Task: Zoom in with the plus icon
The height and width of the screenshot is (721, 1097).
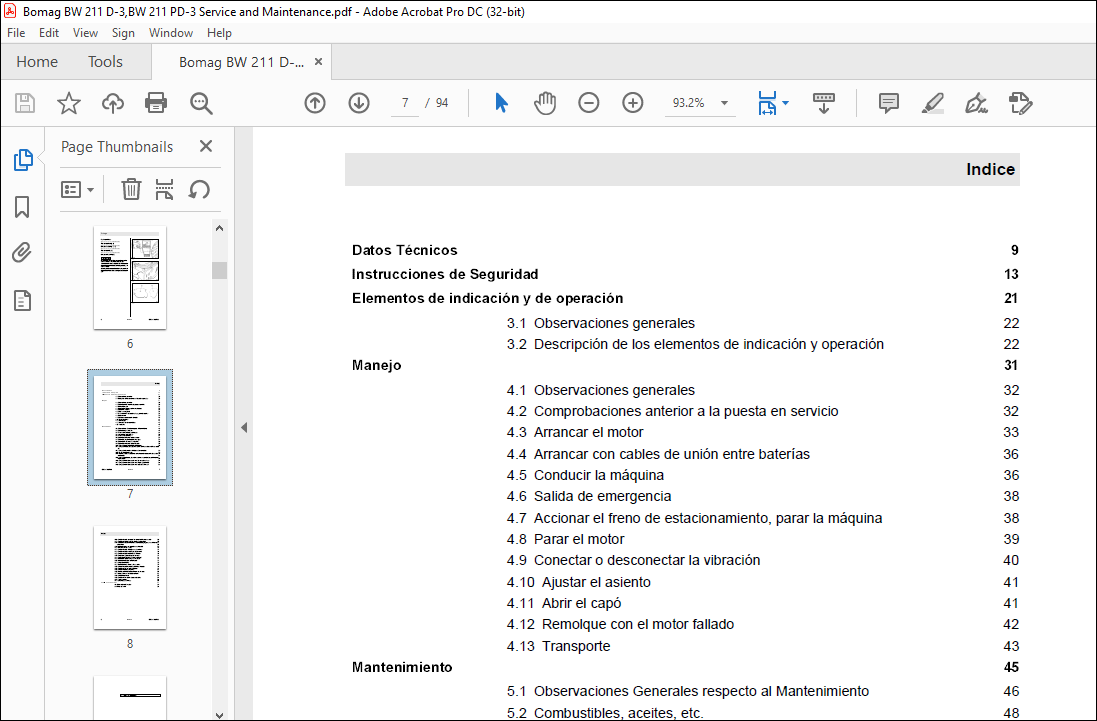Action: [x=632, y=103]
